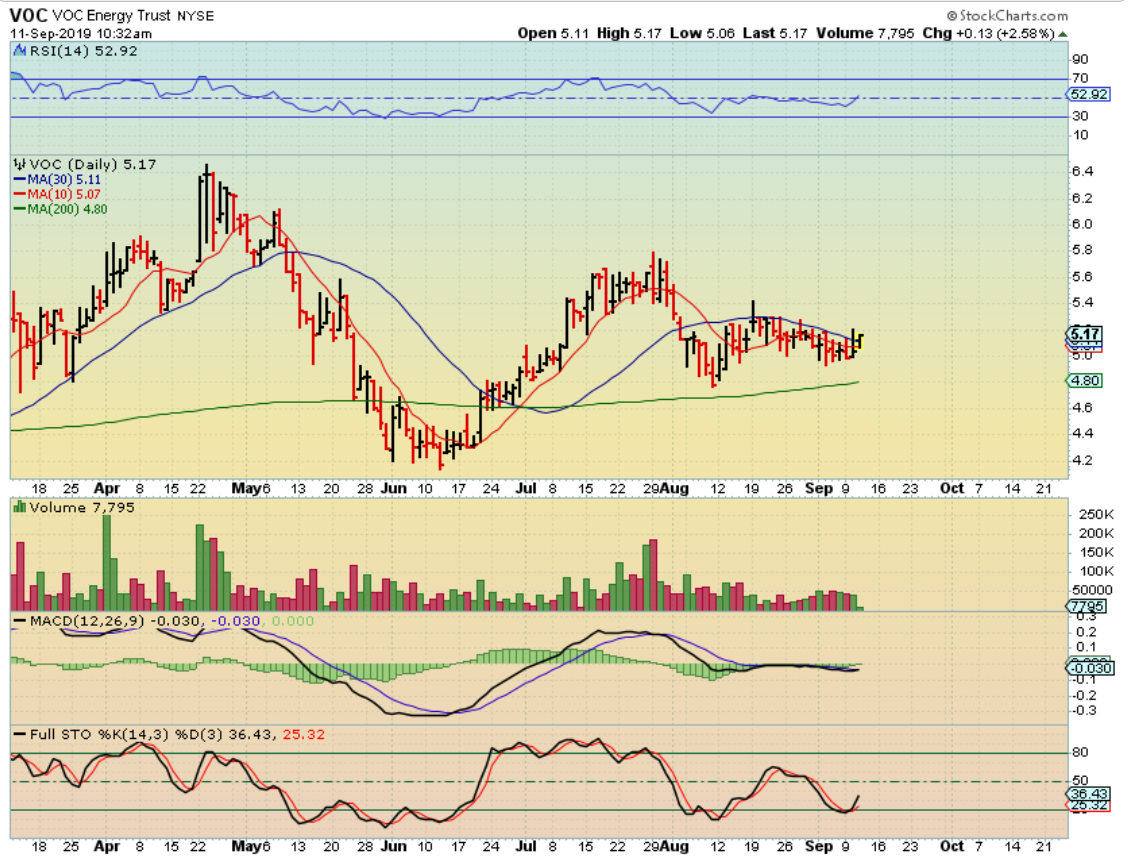Click the Full STO legend line marker
The image size is (1132, 865).
tap(19, 734)
